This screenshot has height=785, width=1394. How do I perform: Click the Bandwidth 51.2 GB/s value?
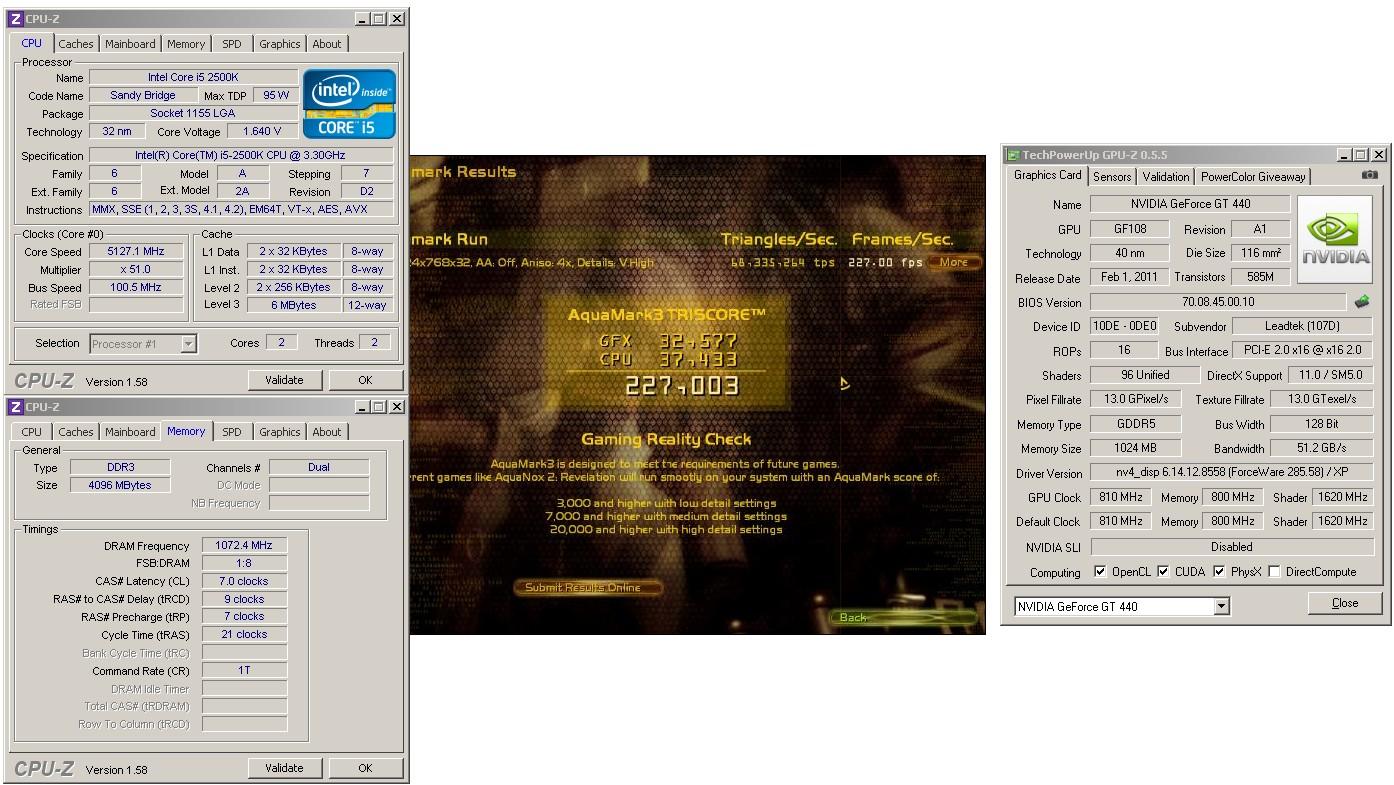(x=1322, y=449)
